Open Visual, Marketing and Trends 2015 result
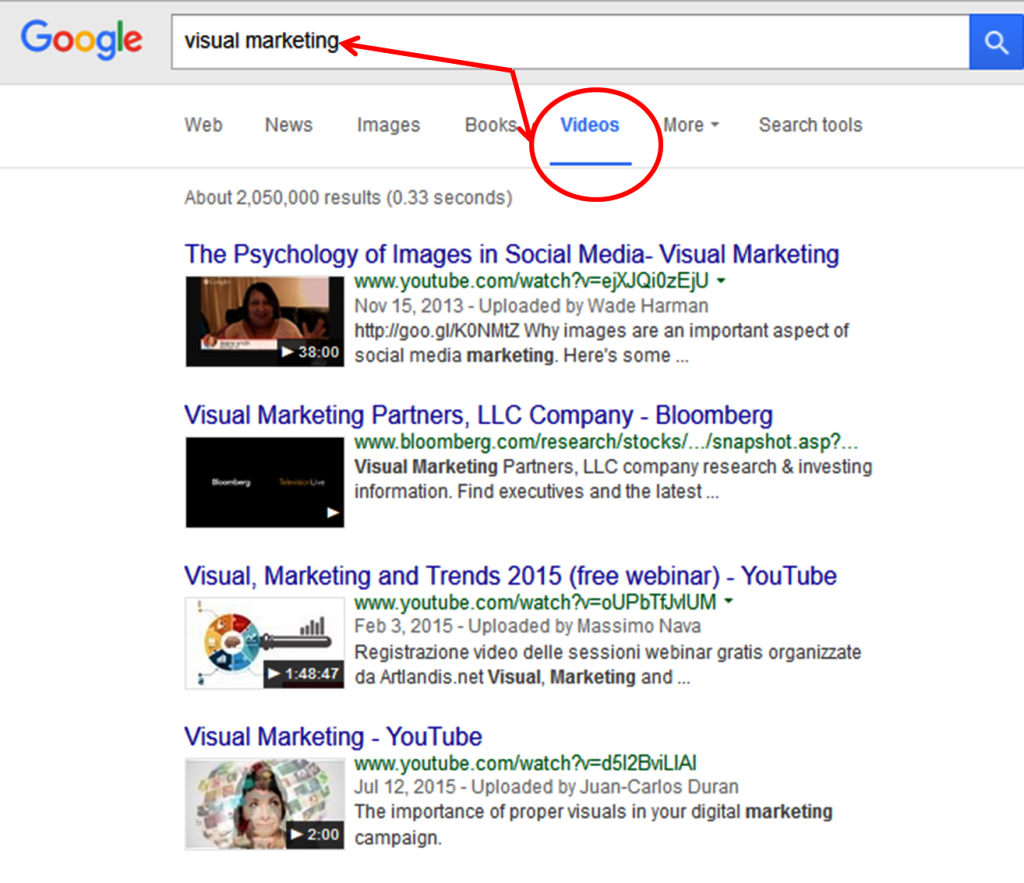1024x883 pixels. (510, 576)
